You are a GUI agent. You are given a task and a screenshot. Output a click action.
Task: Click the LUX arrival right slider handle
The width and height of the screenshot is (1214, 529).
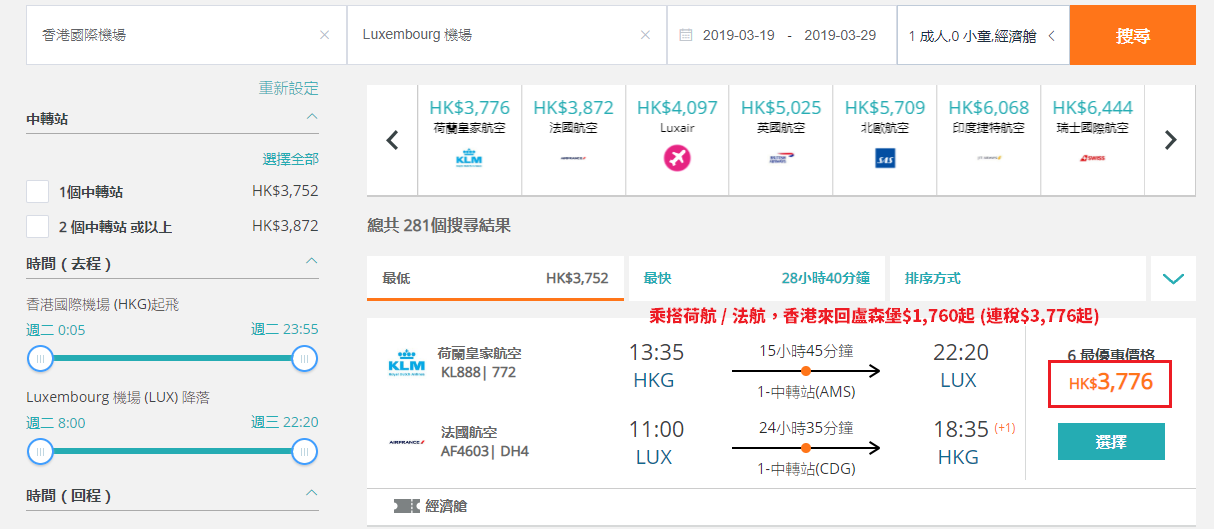tap(305, 451)
